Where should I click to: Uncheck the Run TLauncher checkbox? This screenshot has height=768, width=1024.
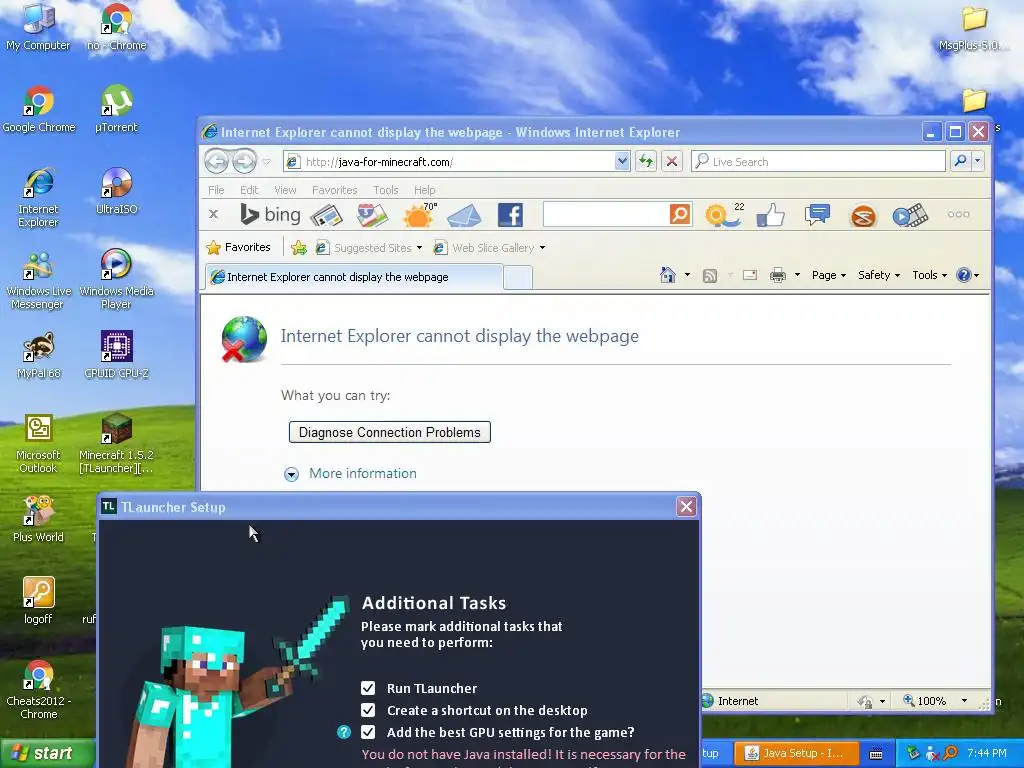point(368,688)
